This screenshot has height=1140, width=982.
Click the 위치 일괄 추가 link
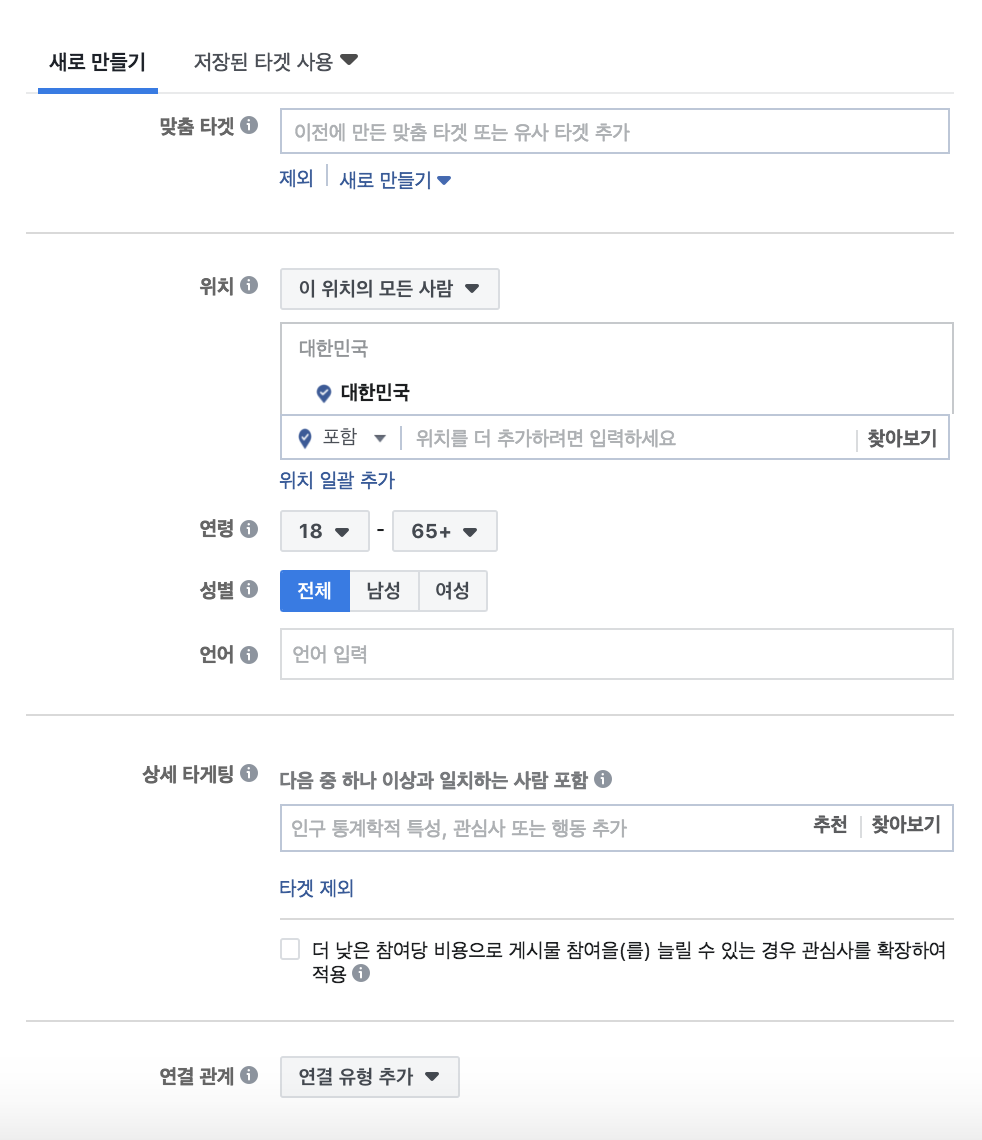pyautogui.click(x=334, y=481)
